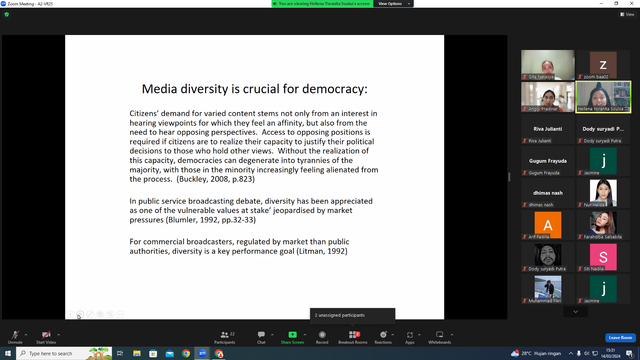Open Task View on the taskbar

tap(120, 353)
